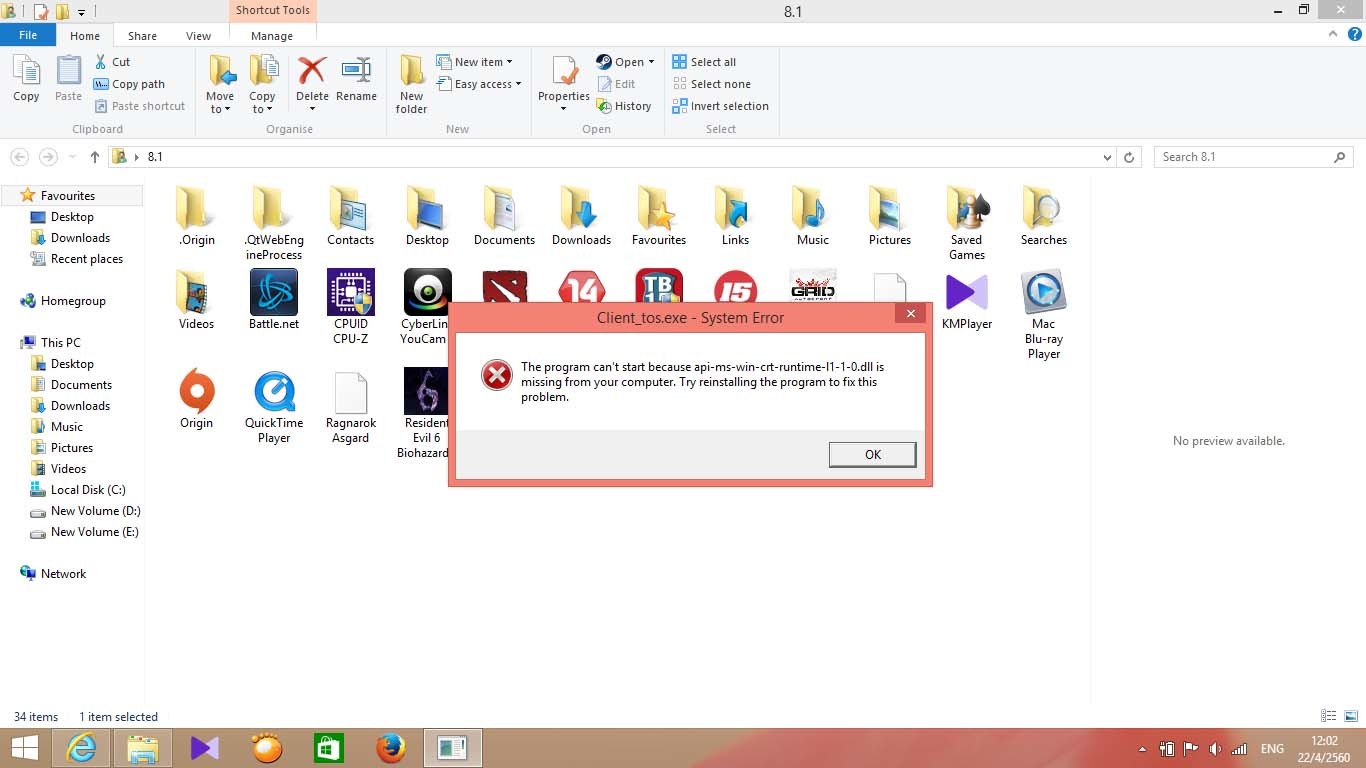Expand the Easy access dropdown

(x=479, y=84)
